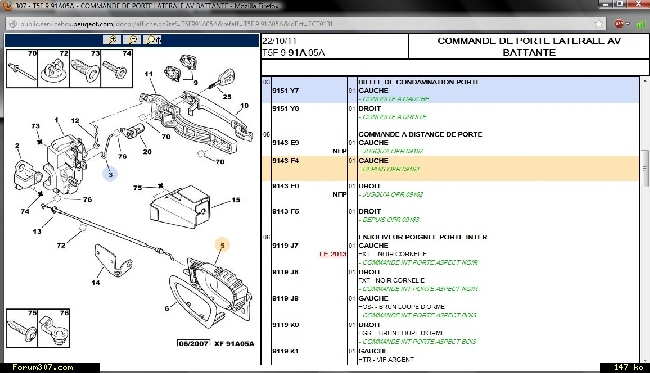Click the DROIT label in the 9151 Y0 row
Image resolution: width=650 pixels, height=373 pixels.
click(x=369, y=109)
